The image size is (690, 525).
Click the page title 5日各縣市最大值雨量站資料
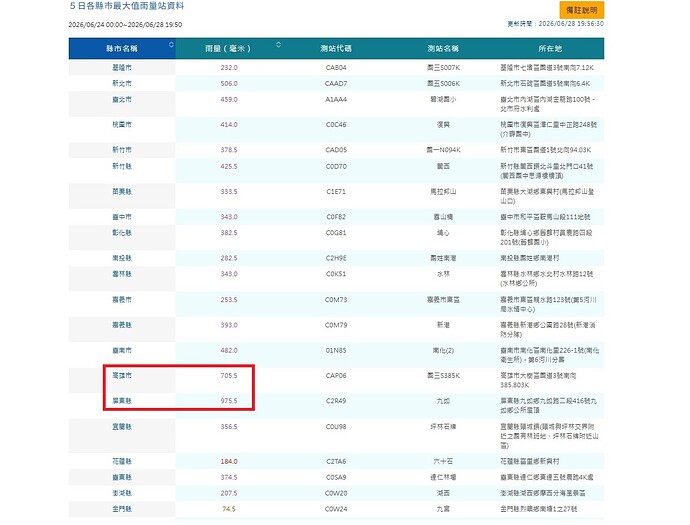[127, 6]
